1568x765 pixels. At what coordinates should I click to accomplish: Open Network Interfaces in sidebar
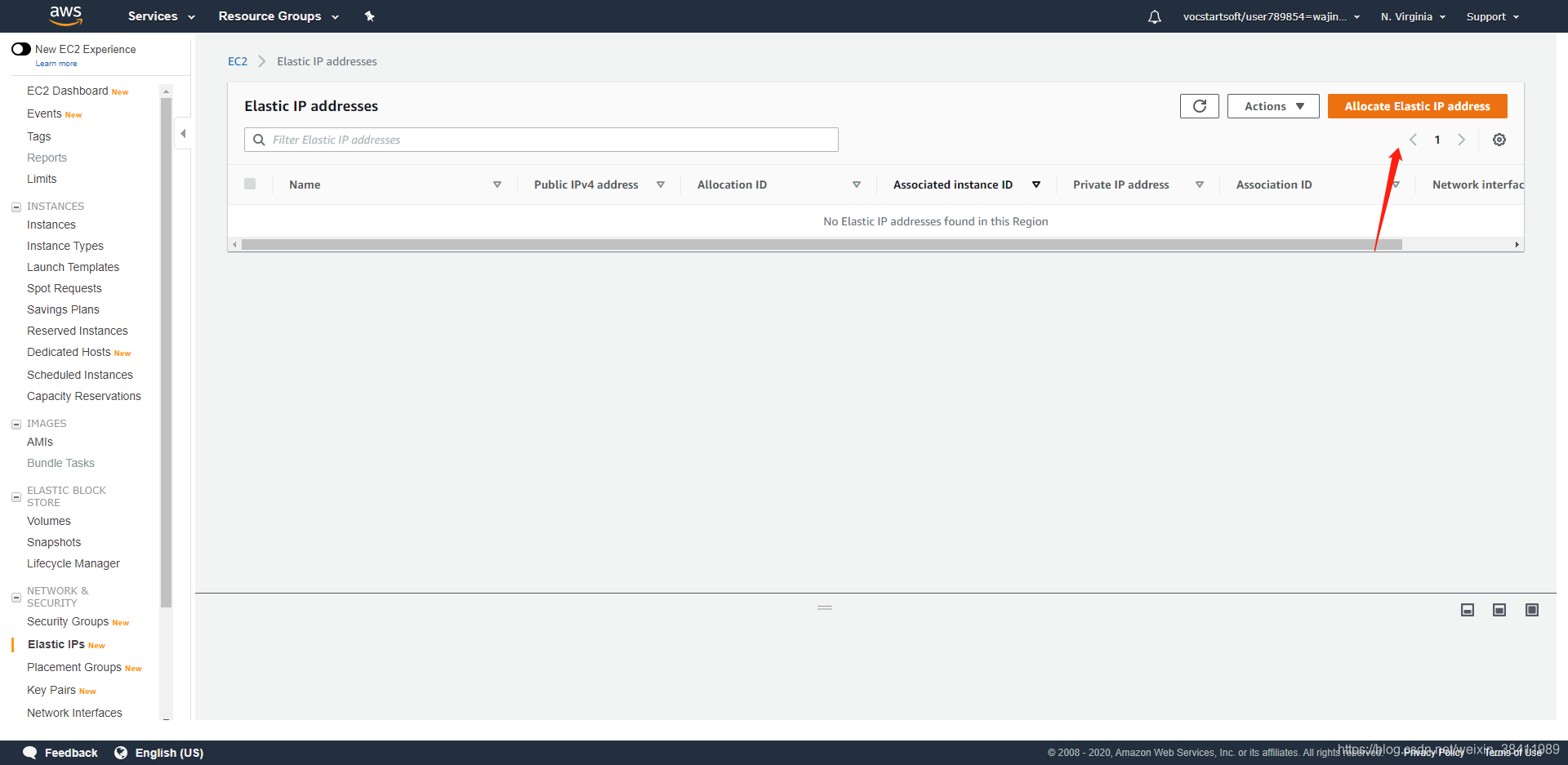coord(74,713)
